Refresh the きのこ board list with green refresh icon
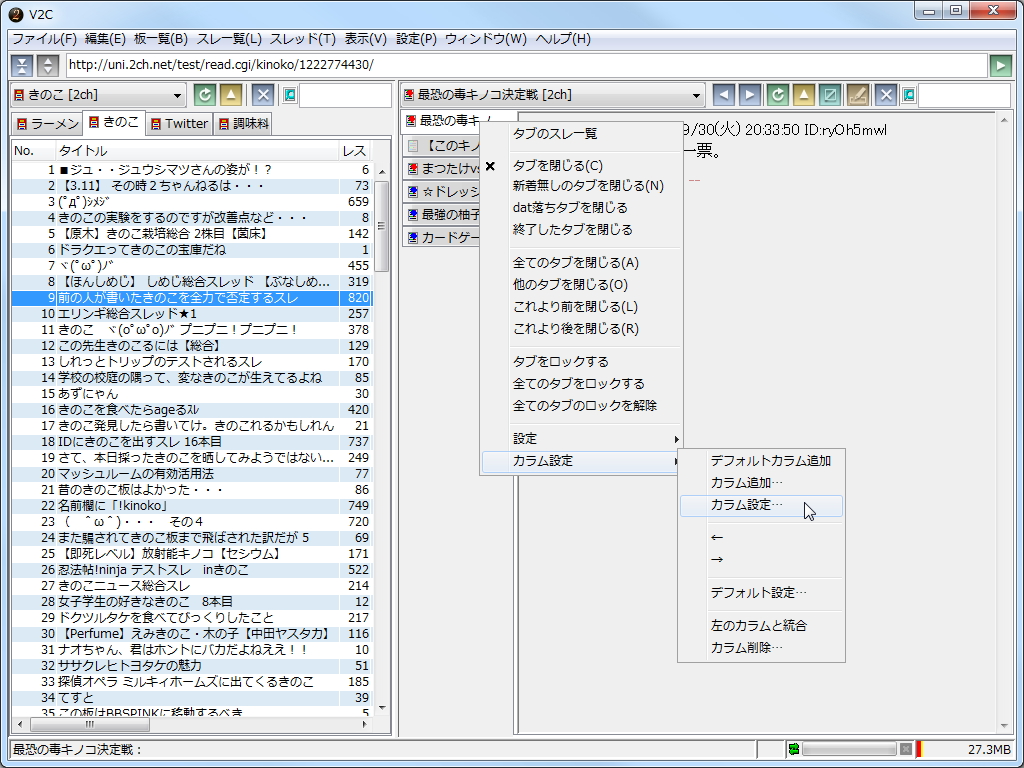The height and width of the screenshot is (768, 1024). (204, 94)
